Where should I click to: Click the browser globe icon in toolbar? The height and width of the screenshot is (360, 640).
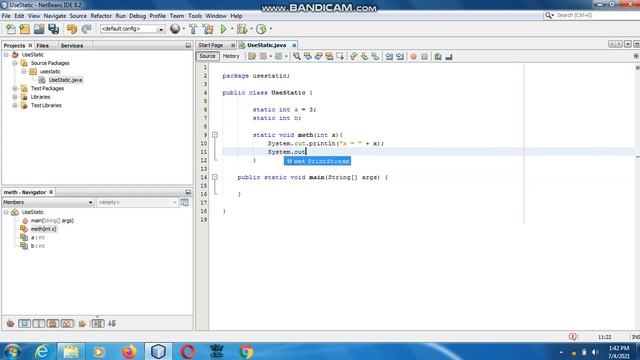point(175,29)
